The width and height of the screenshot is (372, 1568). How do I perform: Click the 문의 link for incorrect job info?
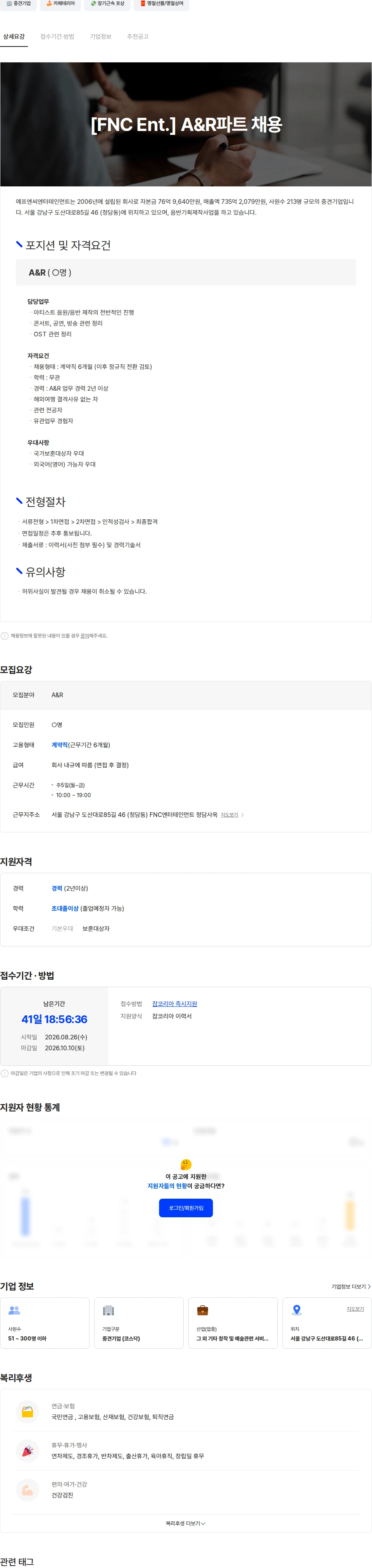84,636
